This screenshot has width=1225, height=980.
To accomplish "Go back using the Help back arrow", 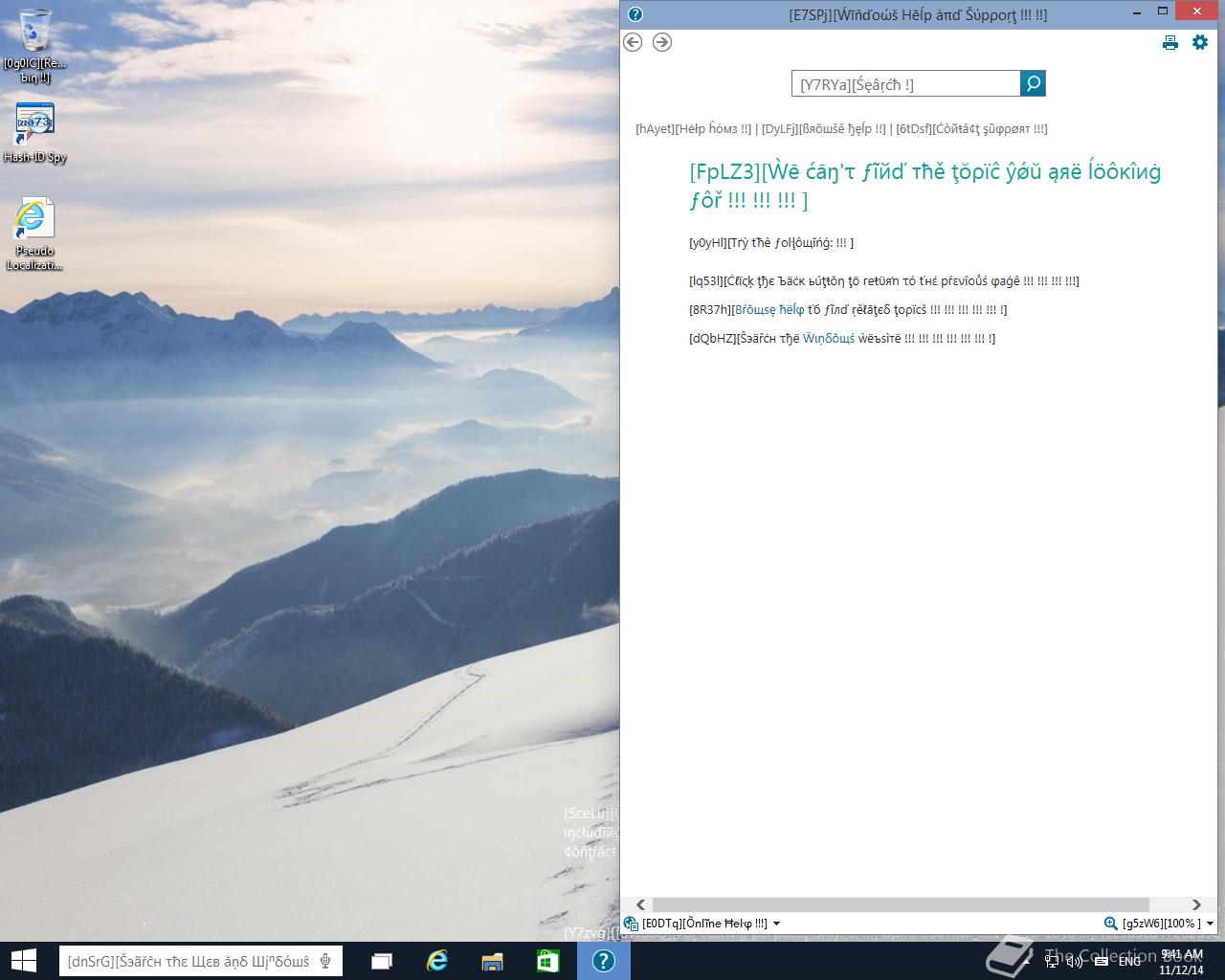I will click(x=632, y=42).
